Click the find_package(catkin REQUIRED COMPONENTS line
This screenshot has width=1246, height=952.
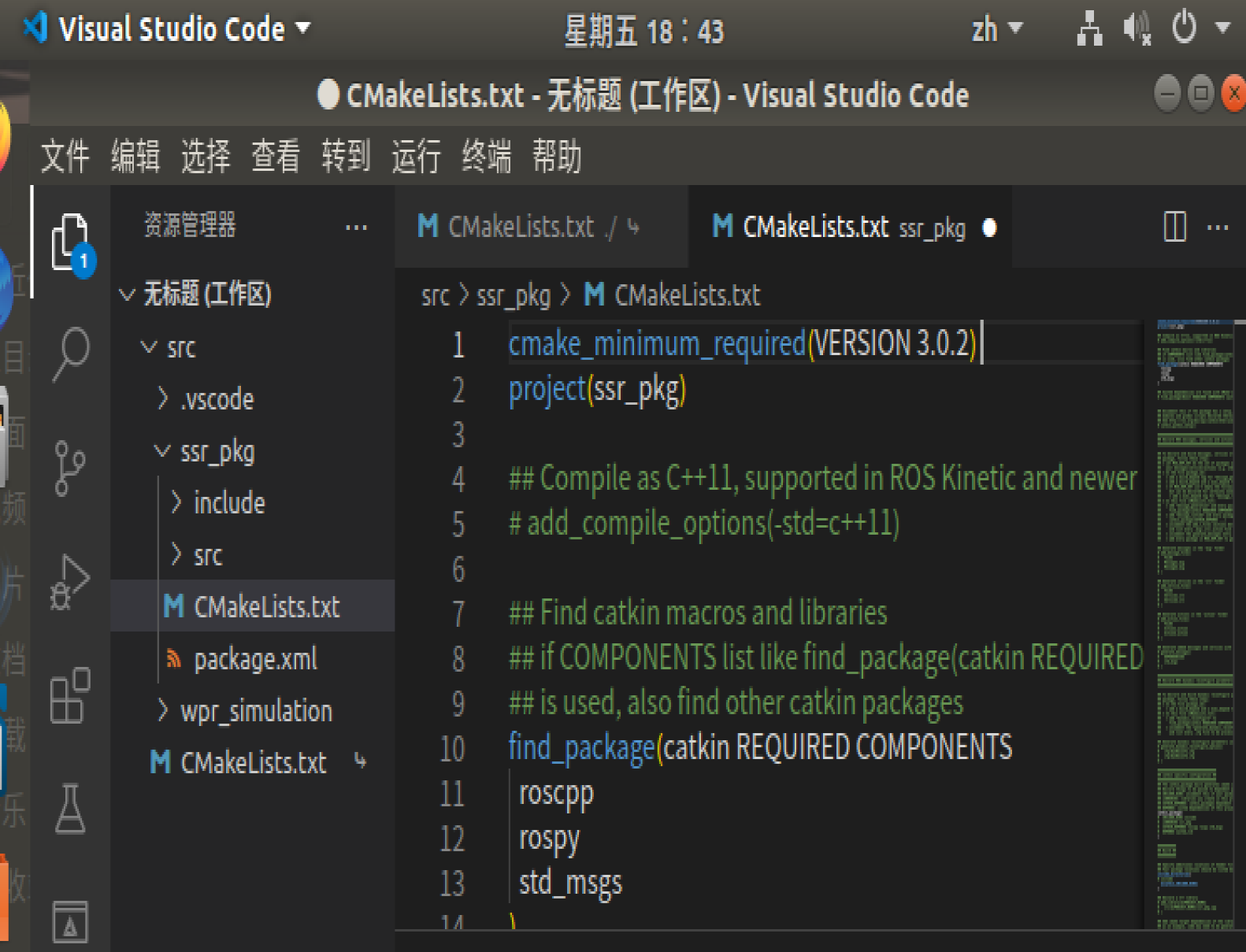760,747
